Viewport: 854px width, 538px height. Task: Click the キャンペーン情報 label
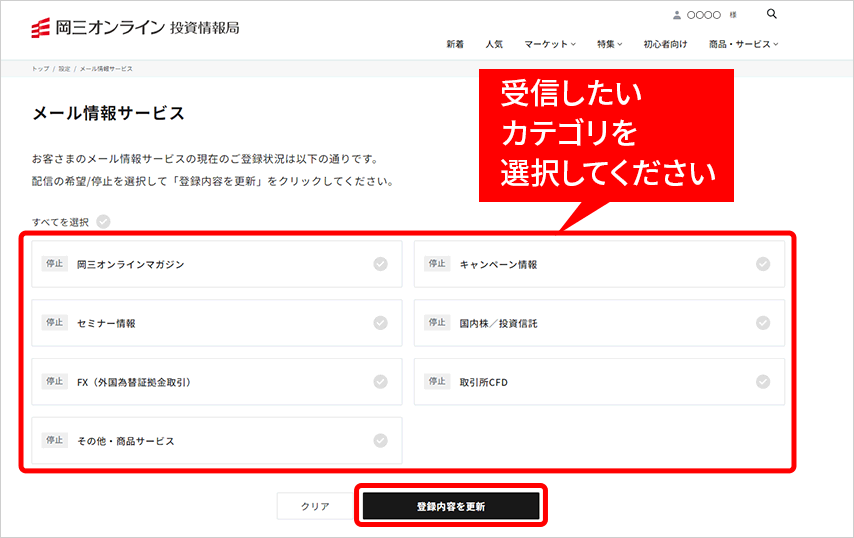point(498,265)
